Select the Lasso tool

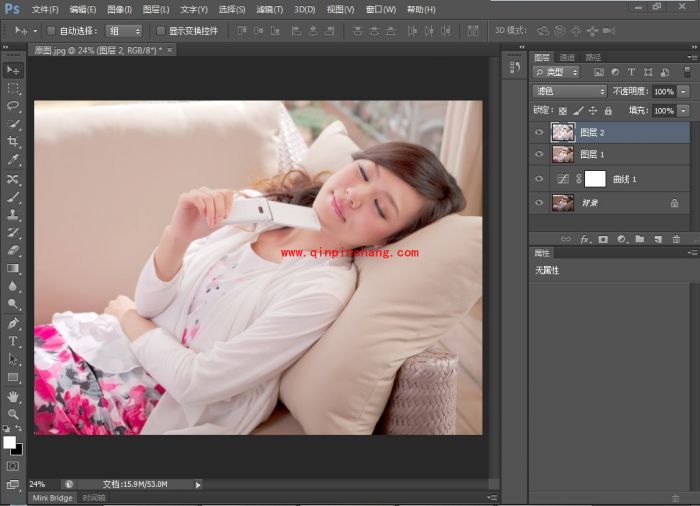[13, 106]
